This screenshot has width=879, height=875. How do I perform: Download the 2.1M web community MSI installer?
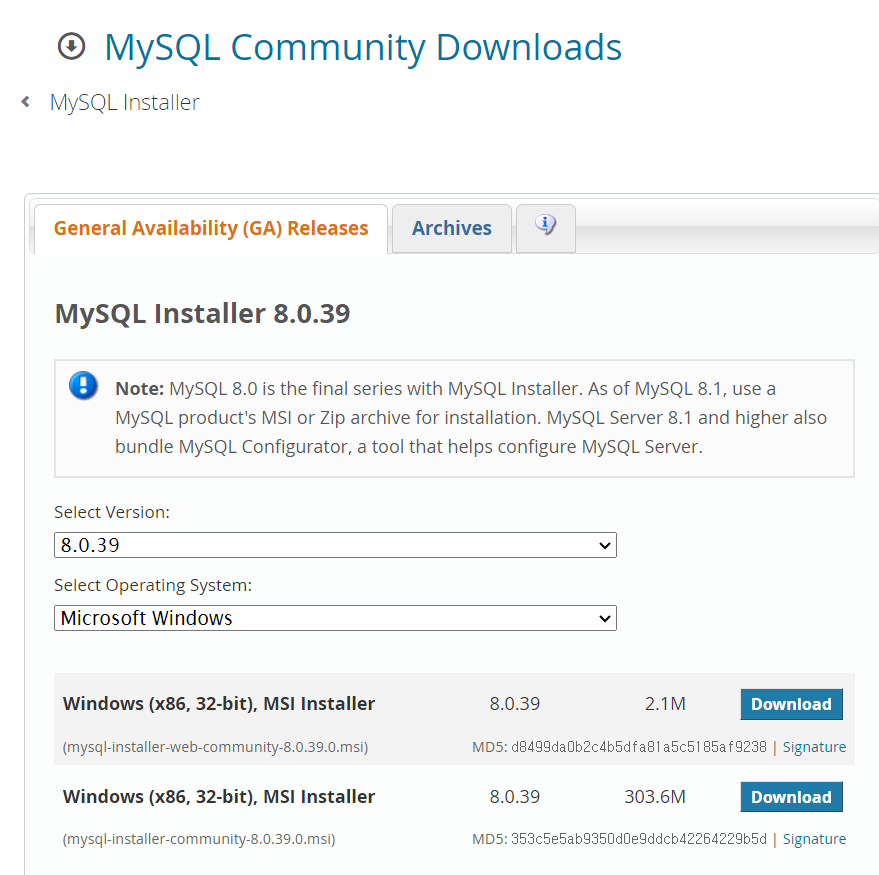point(791,704)
